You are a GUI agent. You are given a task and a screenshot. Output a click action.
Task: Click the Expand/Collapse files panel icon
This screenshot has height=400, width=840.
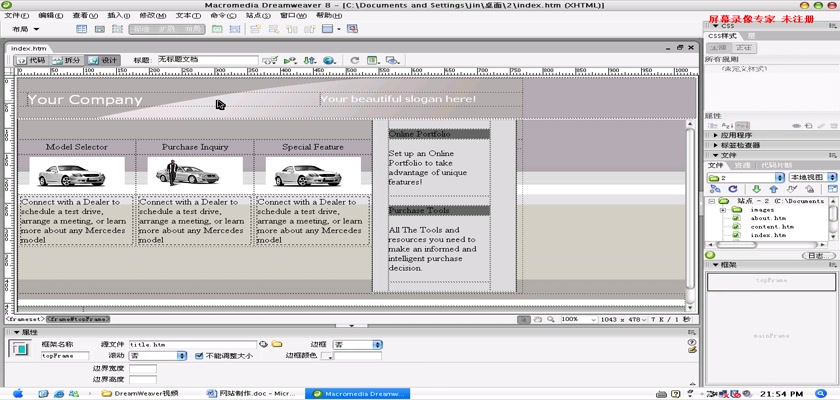832,189
